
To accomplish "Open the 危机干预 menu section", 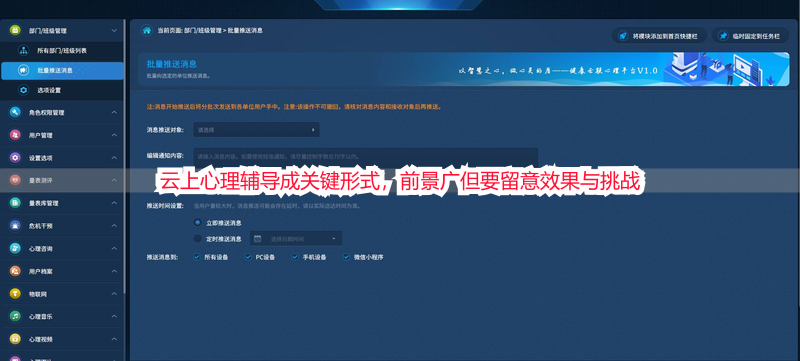I will (x=62, y=225).
